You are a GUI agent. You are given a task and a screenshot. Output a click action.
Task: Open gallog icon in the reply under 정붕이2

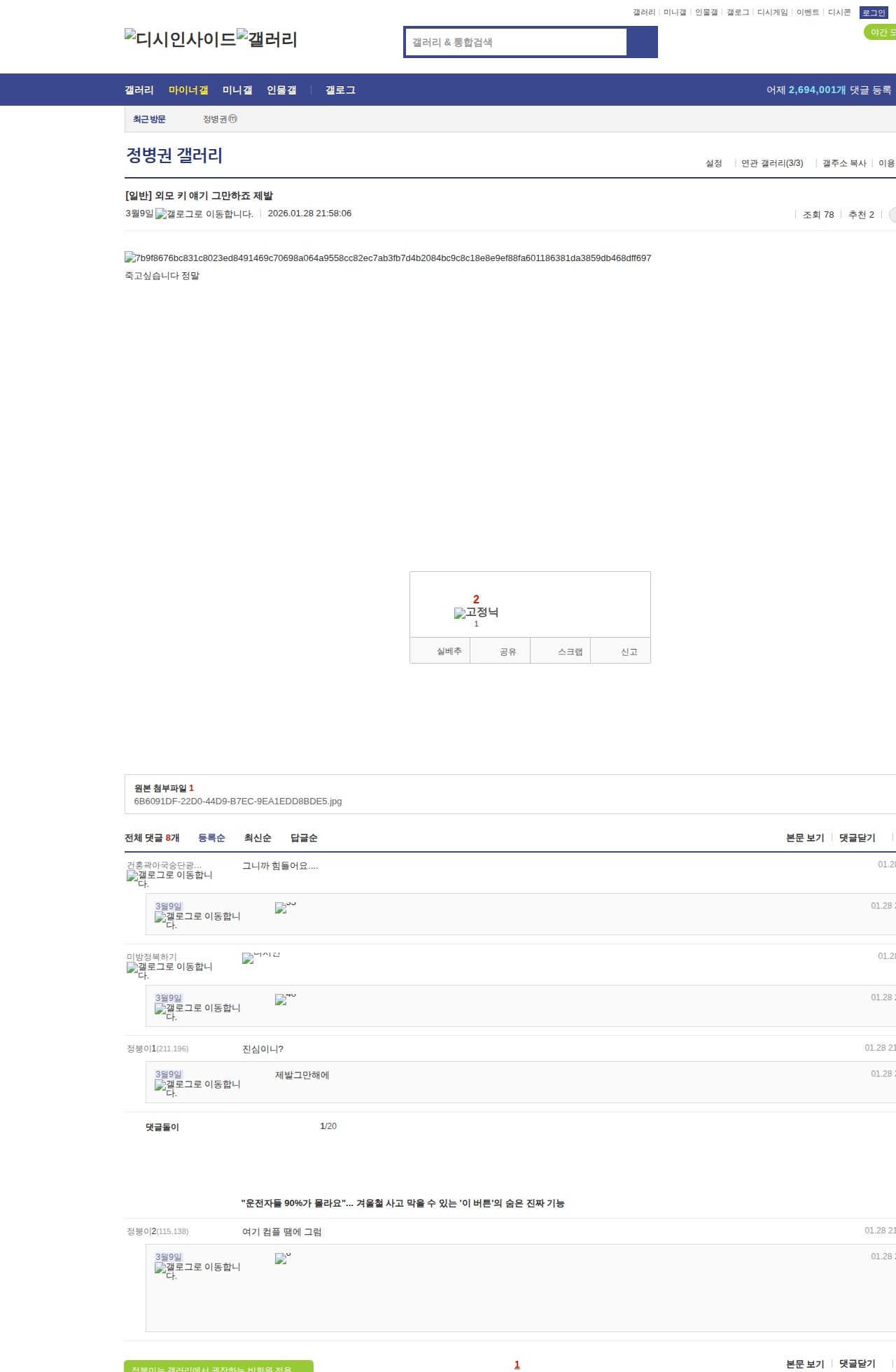pos(197,1270)
